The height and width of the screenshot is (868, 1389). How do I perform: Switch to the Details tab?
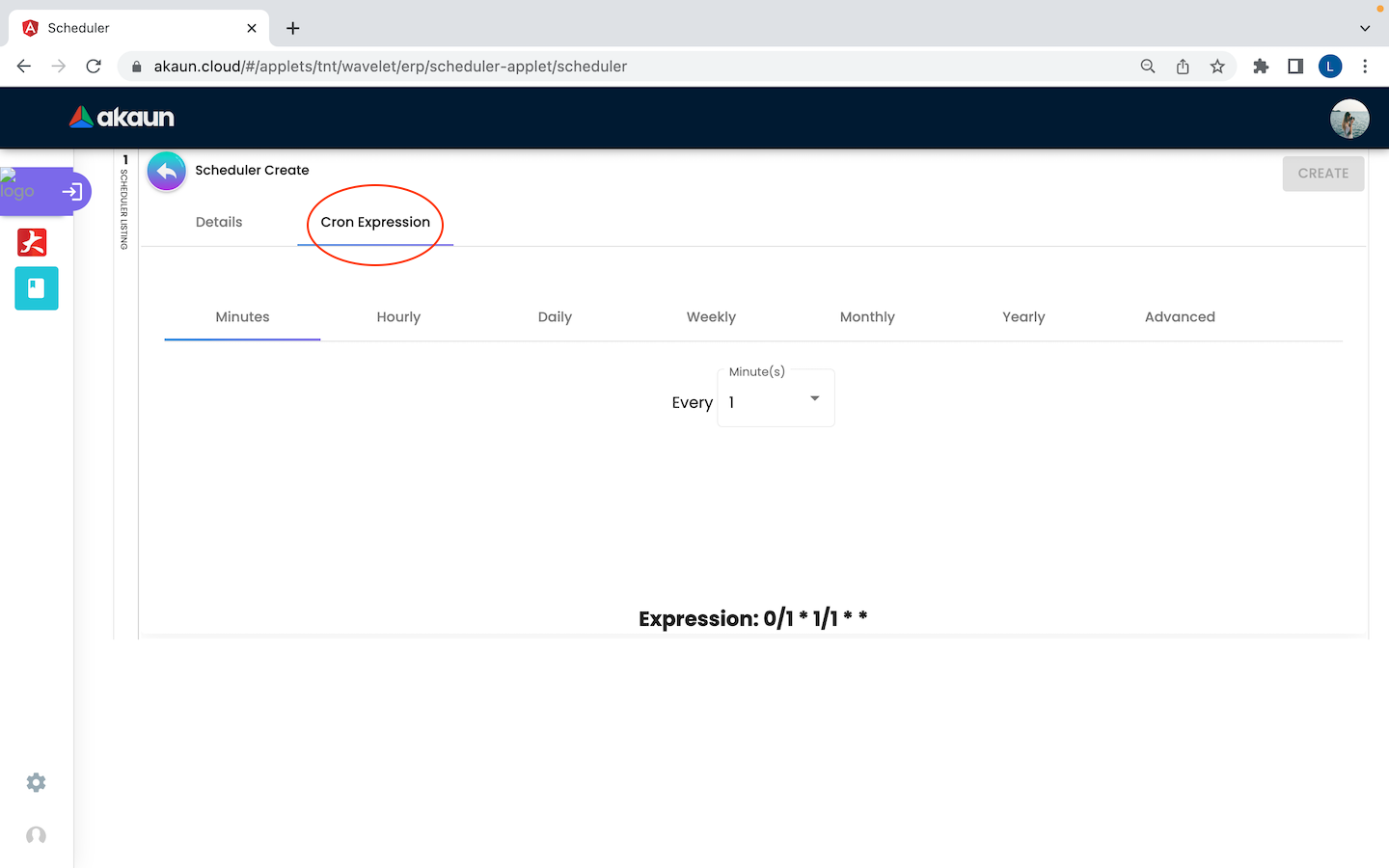coord(219,222)
